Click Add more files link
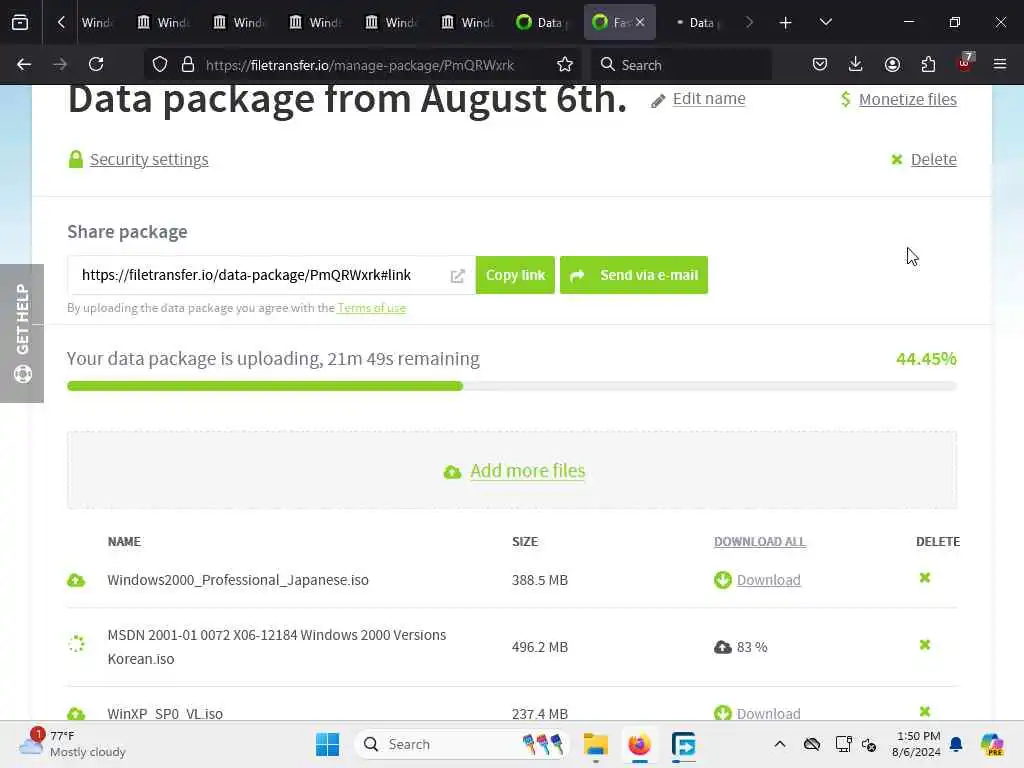The width and height of the screenshot is (1024, 768). tap(527, 470)
